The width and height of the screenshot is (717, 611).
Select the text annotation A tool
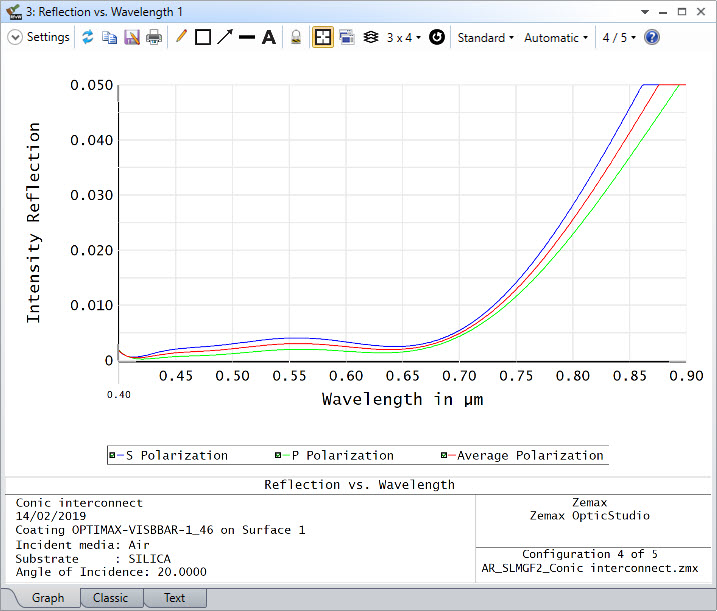pos(269,37)
